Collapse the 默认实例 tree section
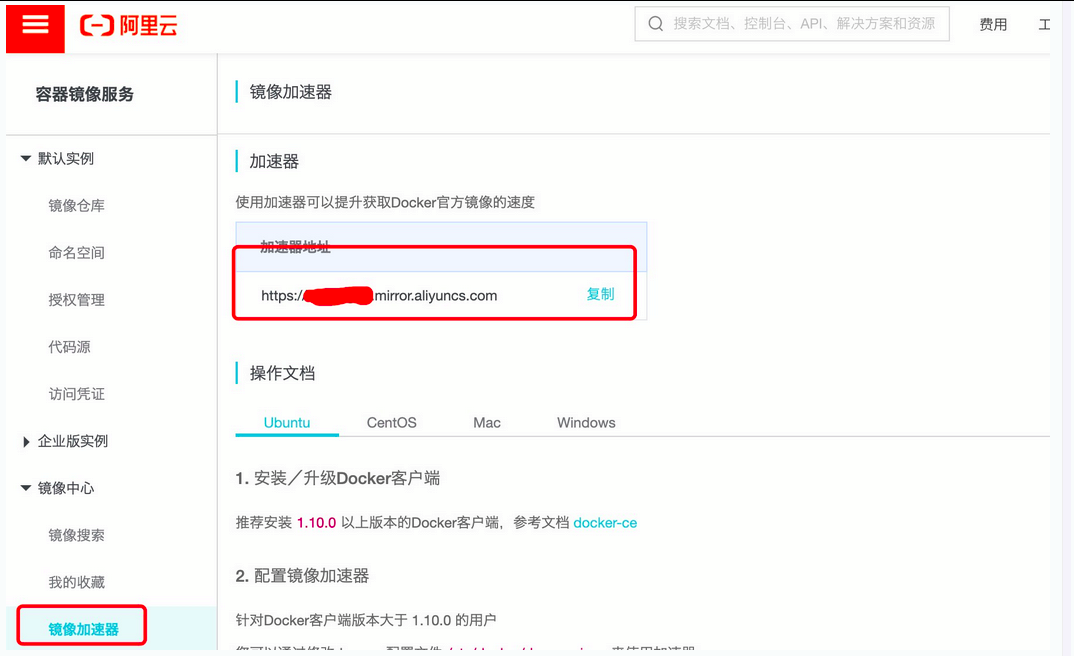Viewport: 1074px width, 656px height. point(26,158)
